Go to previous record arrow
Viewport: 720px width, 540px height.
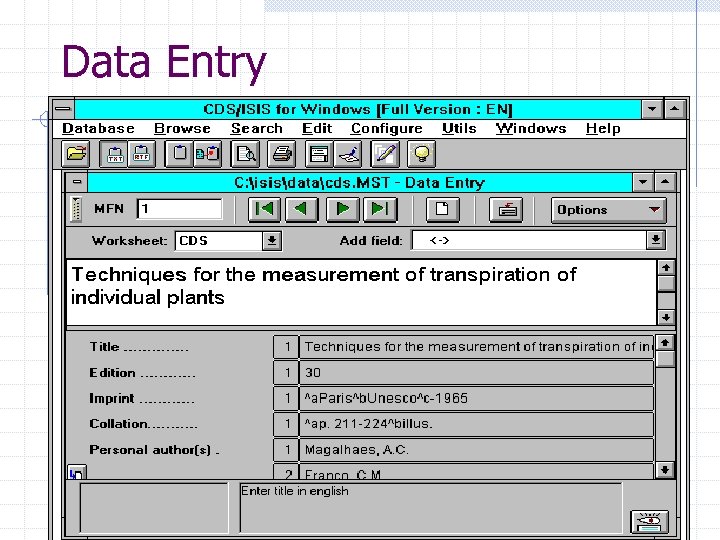pos(301,209)
